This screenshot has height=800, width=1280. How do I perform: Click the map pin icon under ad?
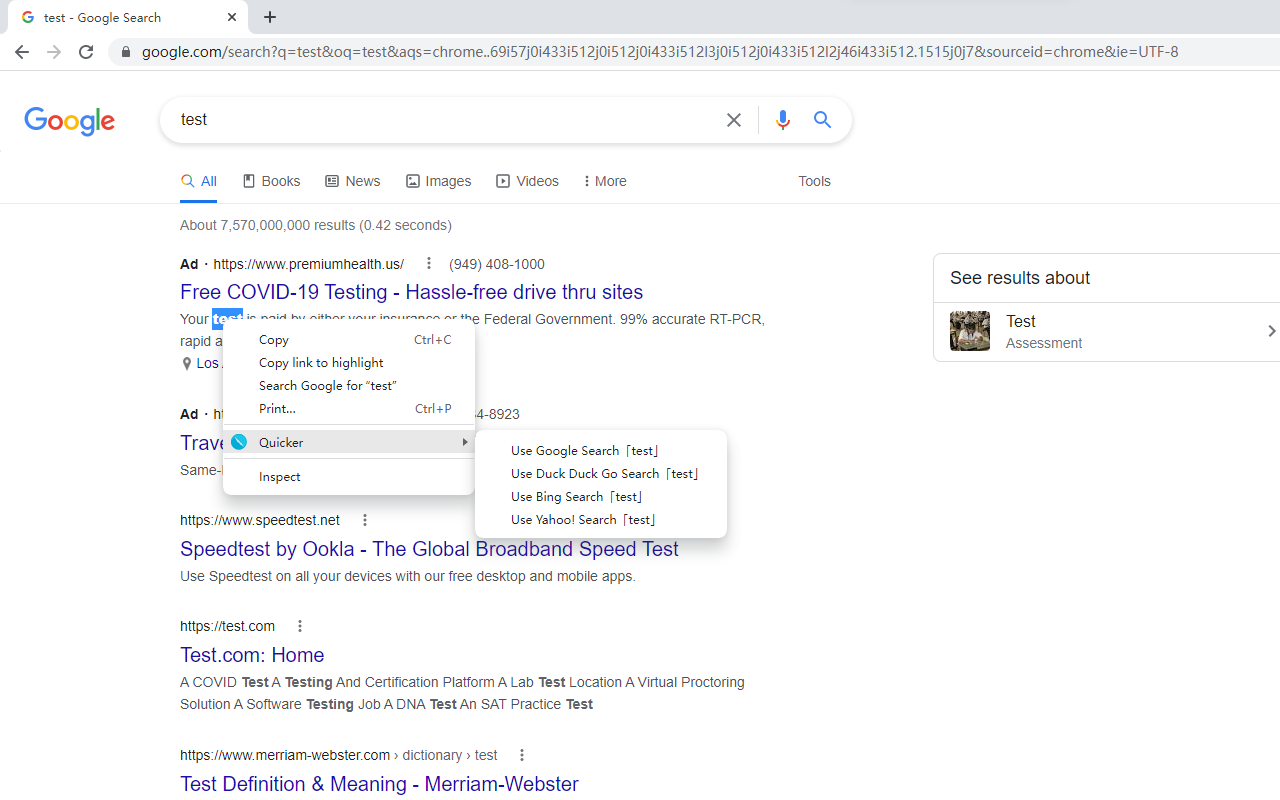(x=186, y=364)
